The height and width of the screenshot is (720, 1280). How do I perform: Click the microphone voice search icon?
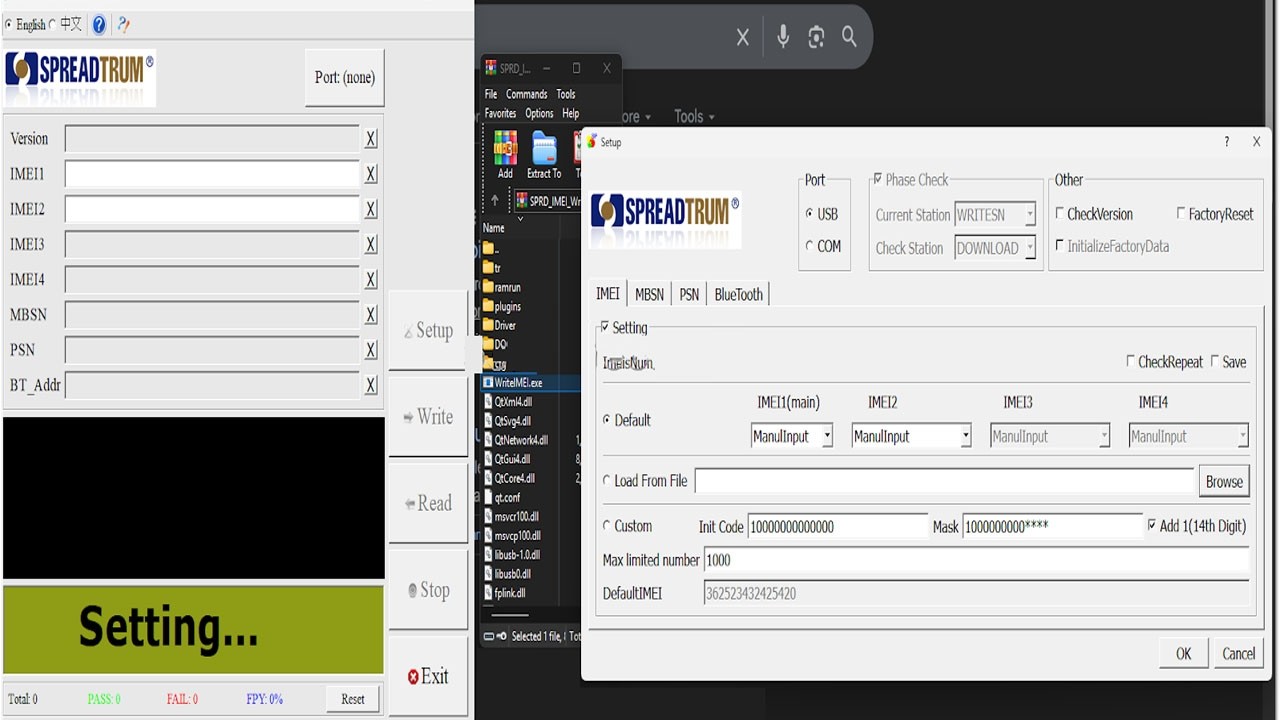pos(783,37)
